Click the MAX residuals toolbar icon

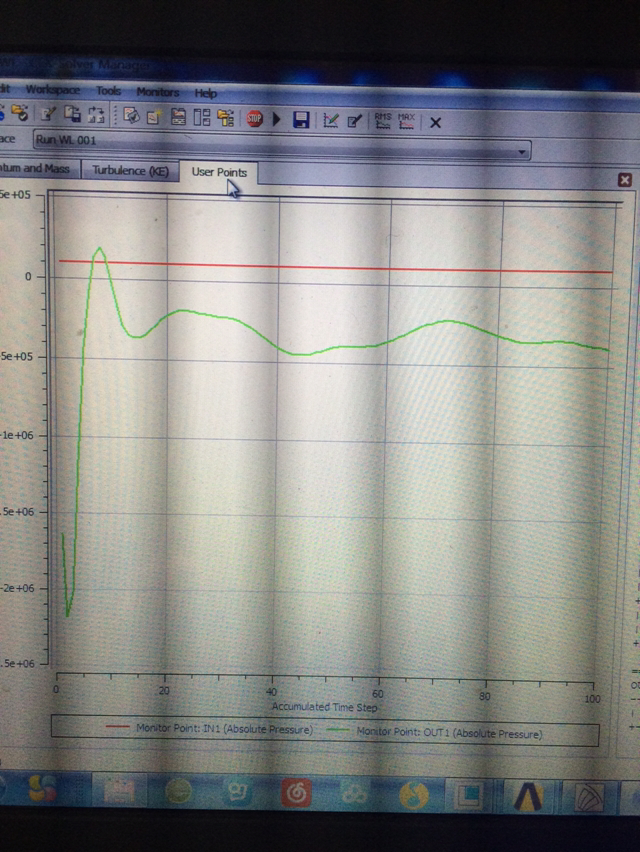pos(406,121)
